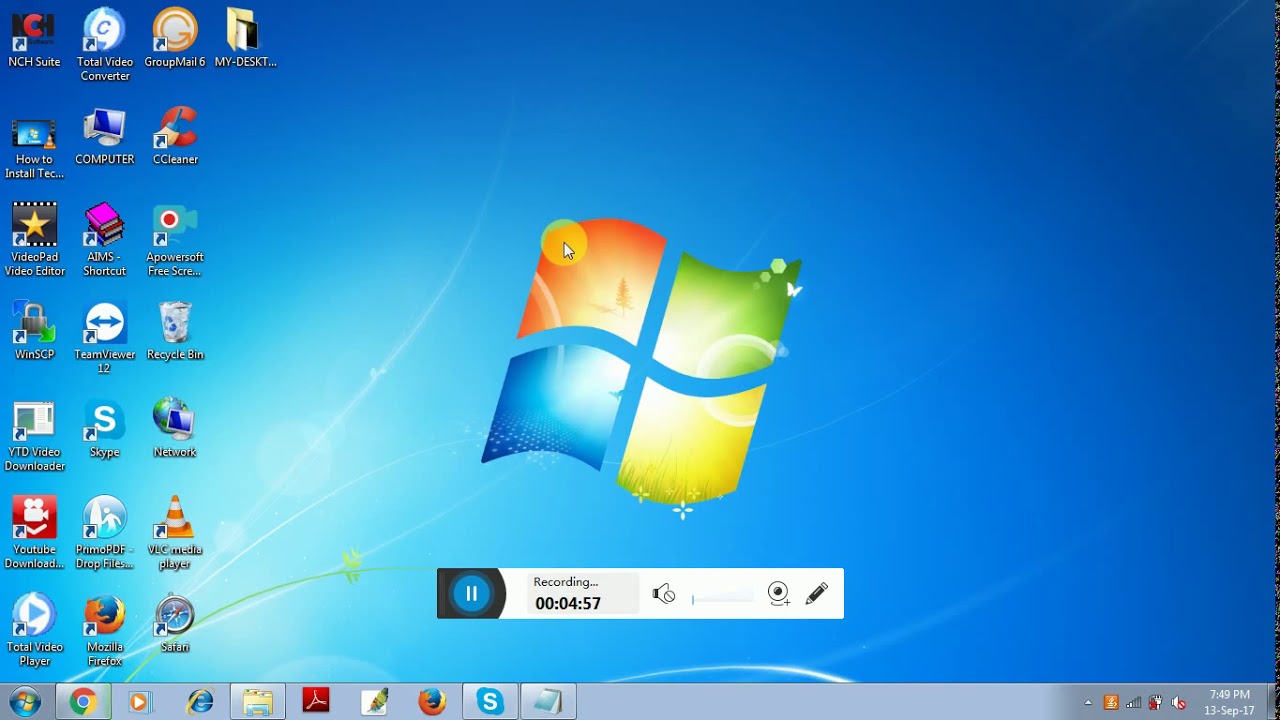Select the MY-DESKT... folder
The image size is (1280, 720).
coord(245,39)
